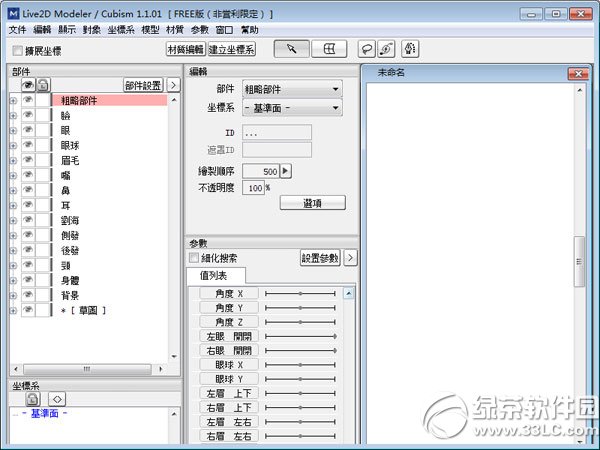Open the 幫助 menu
This screenshot has width=600, height=450.
249,30
